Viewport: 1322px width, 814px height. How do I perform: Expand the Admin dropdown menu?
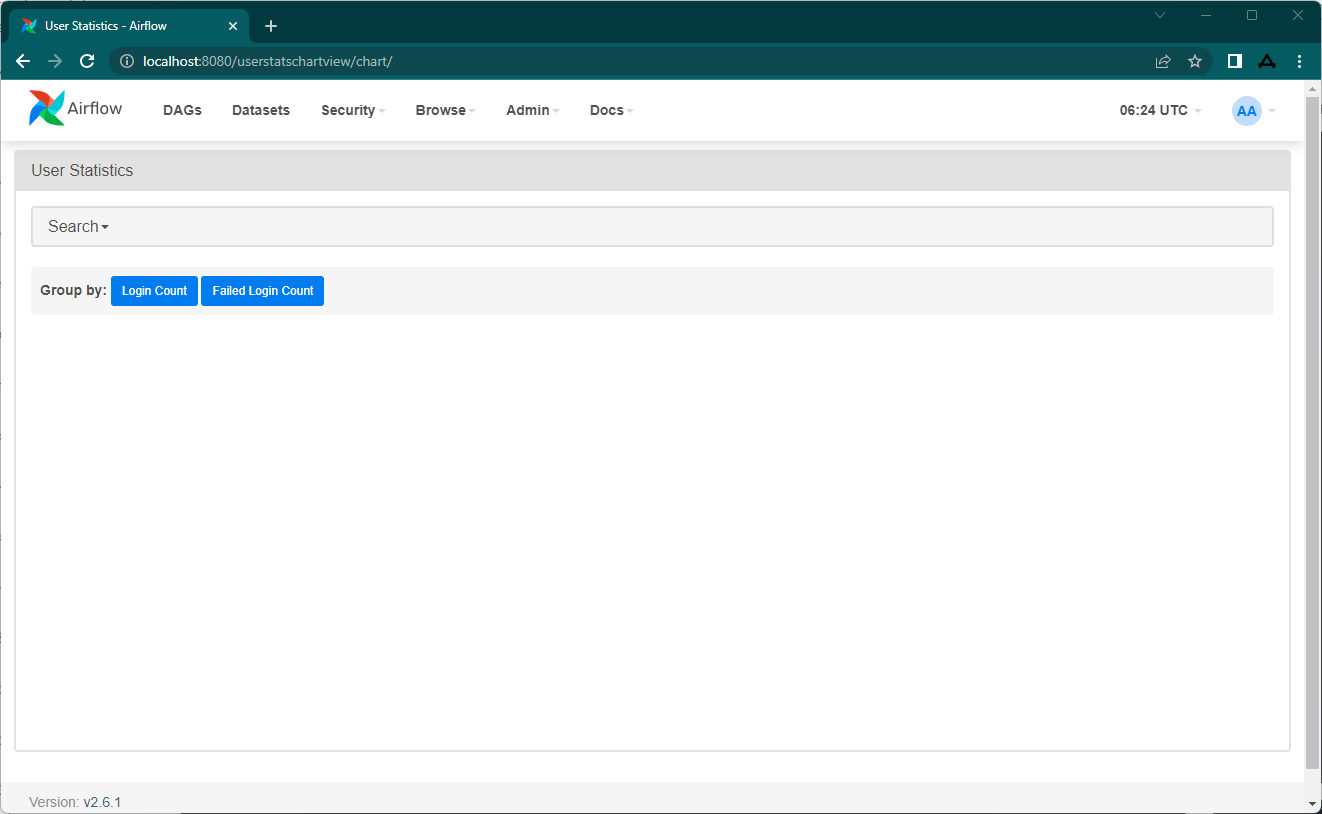(x=532, y=110)
